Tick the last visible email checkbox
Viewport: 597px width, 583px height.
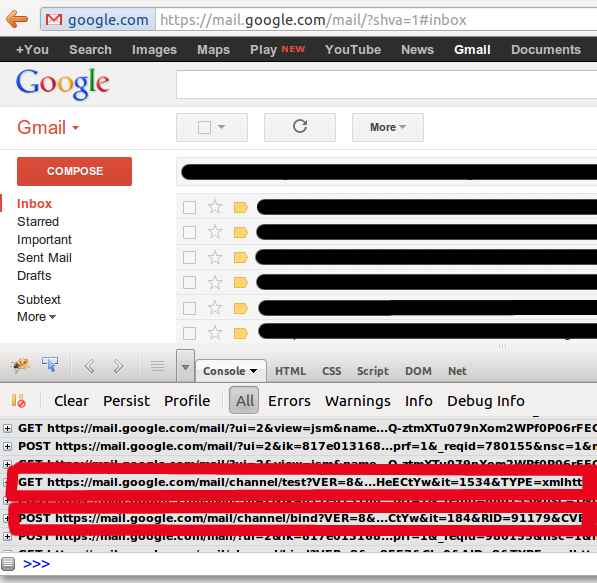tap(189, 333)
